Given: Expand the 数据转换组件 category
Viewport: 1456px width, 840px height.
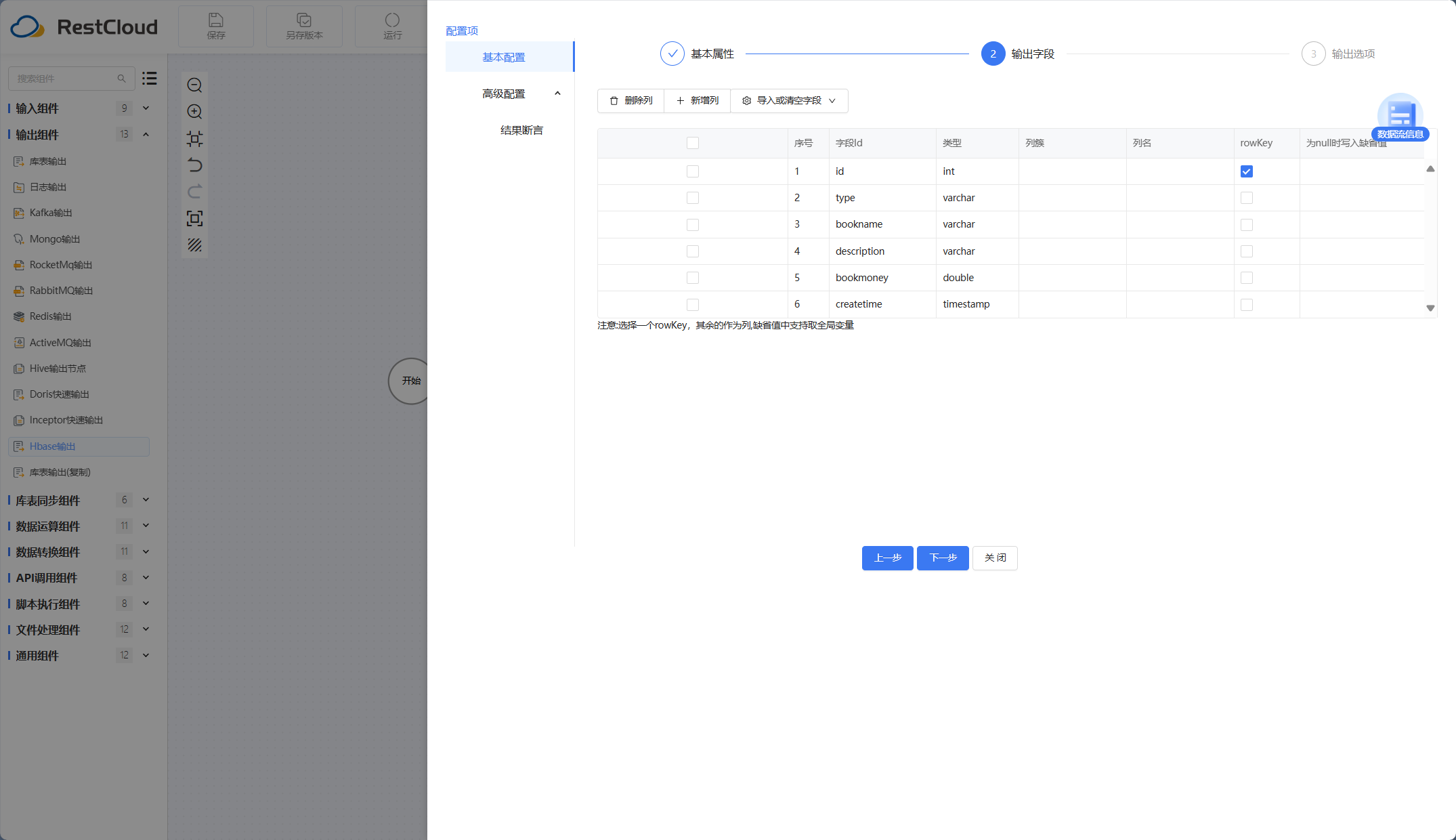Looking at the screenshot, I should (x=146, y=551).
